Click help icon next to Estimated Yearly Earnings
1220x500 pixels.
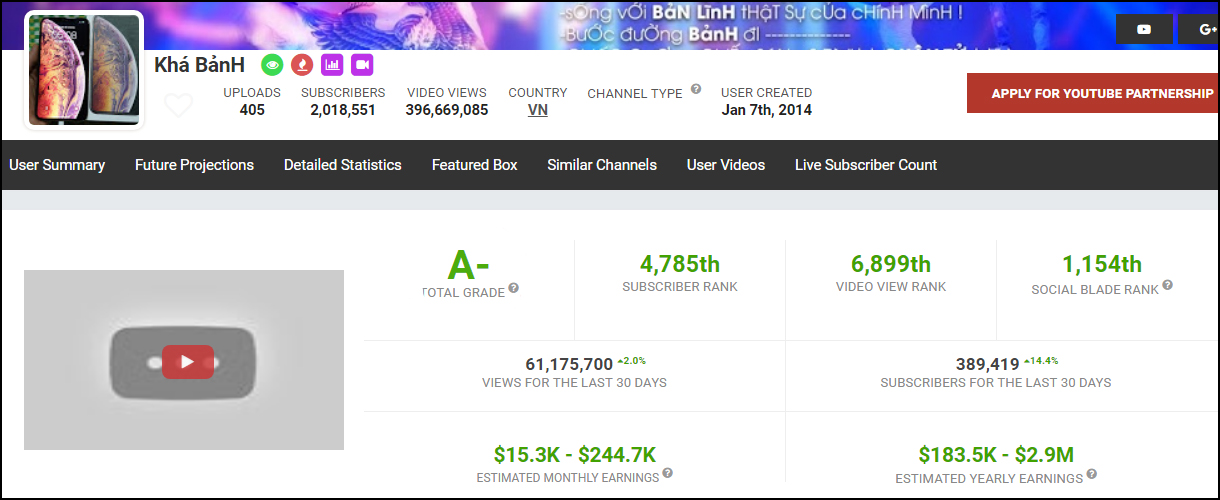pyautogui.click(x=1091, y=474)
